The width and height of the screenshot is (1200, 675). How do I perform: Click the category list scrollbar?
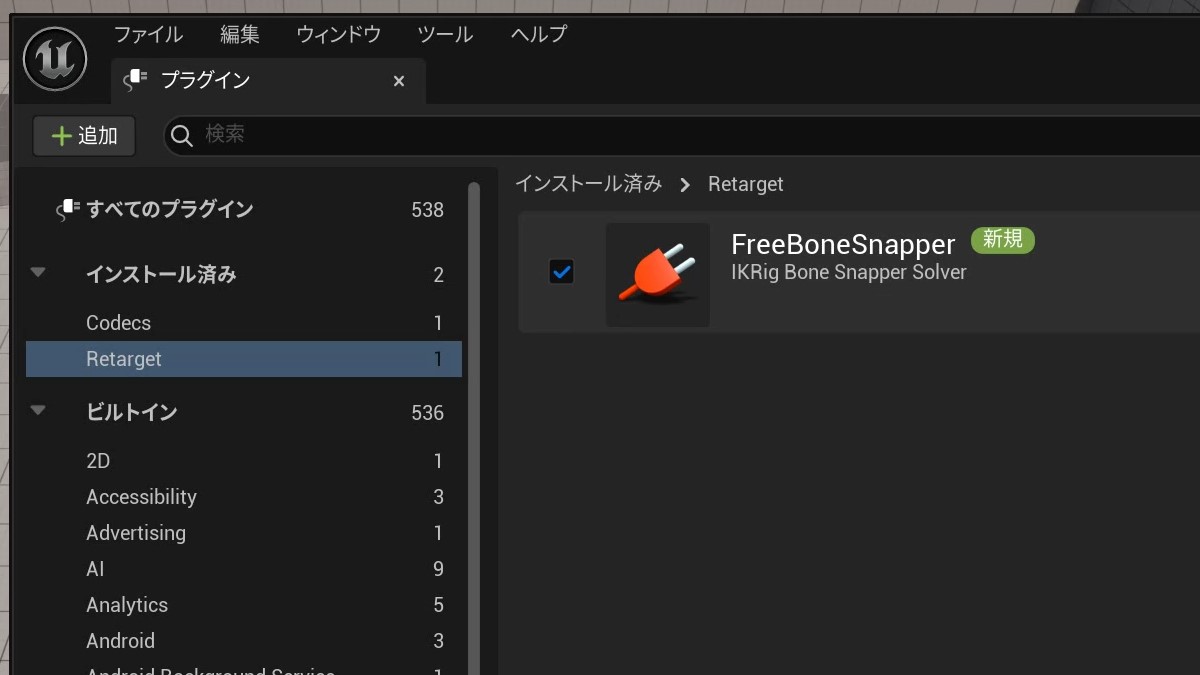[474, 428]
